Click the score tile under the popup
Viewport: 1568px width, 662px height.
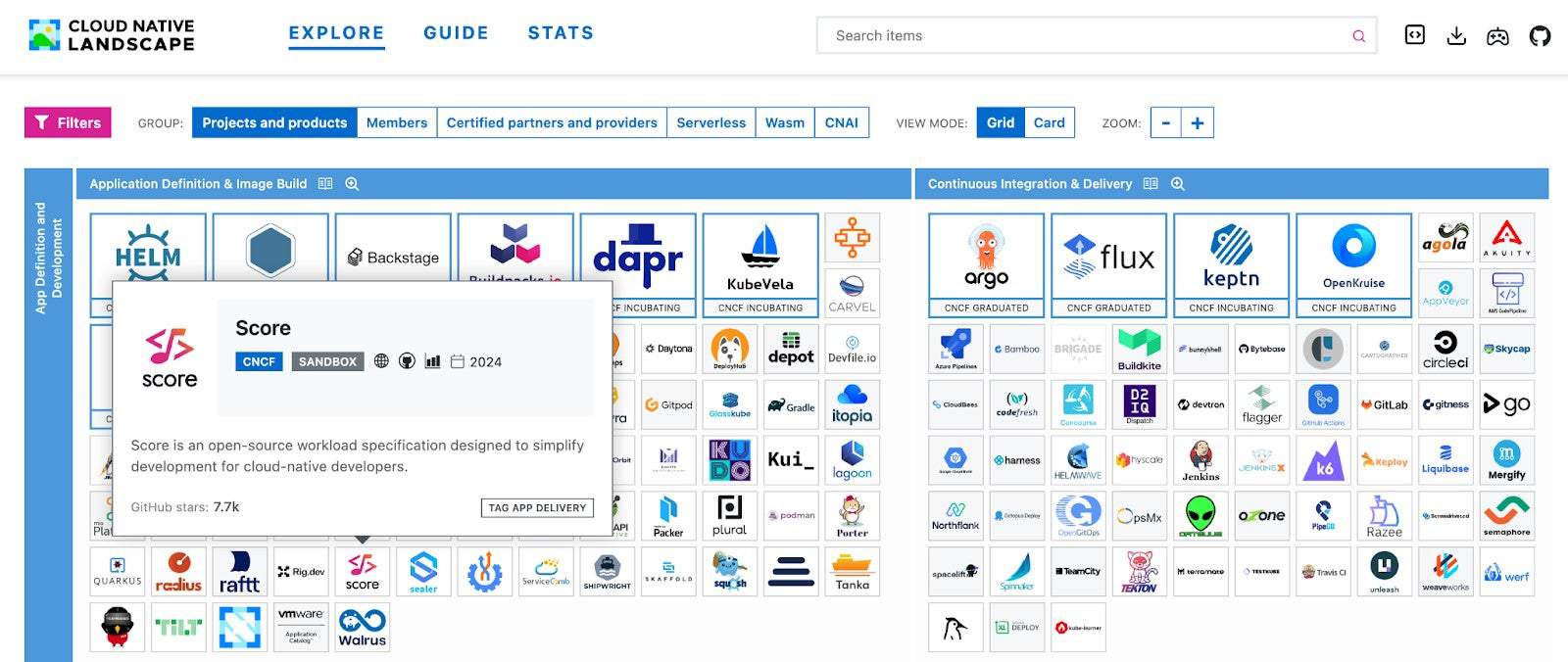363,572
